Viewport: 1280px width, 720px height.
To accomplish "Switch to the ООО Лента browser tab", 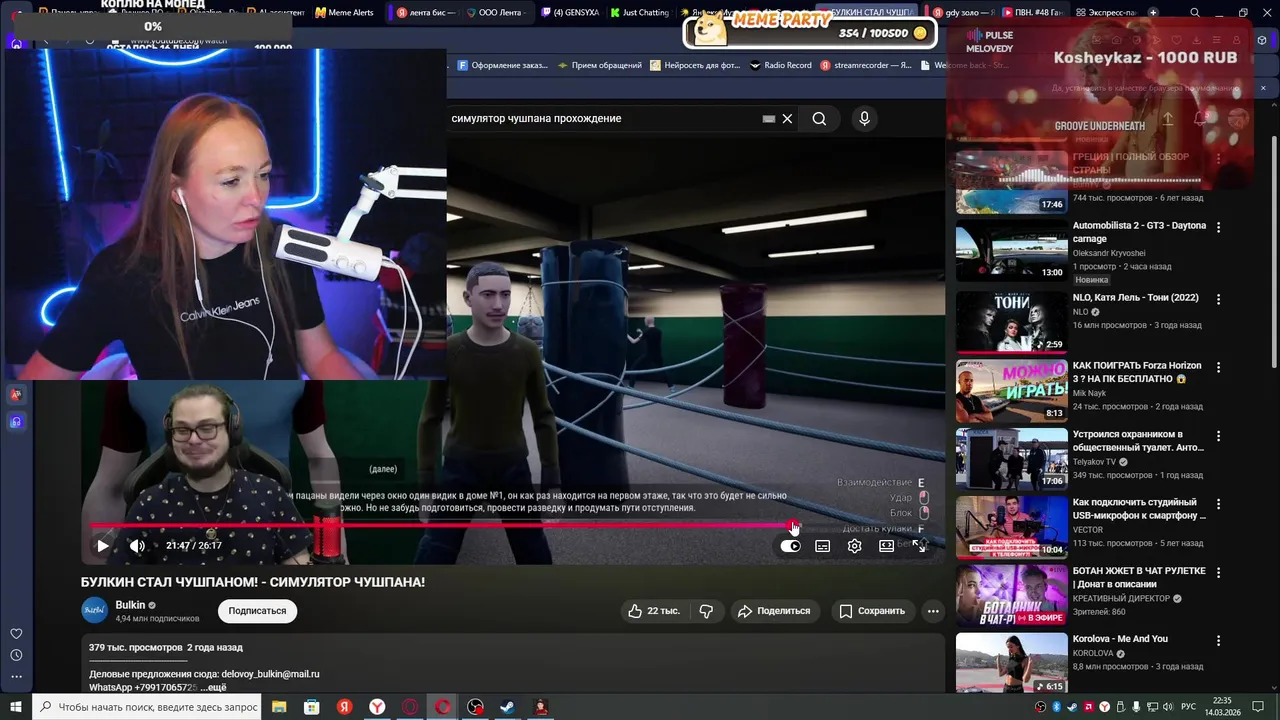I will (492, 13).
